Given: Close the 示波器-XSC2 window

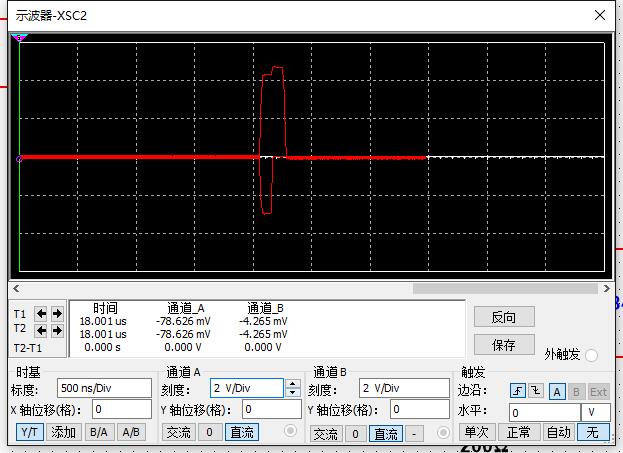Looking at the screenshot, I should (600, 15).
